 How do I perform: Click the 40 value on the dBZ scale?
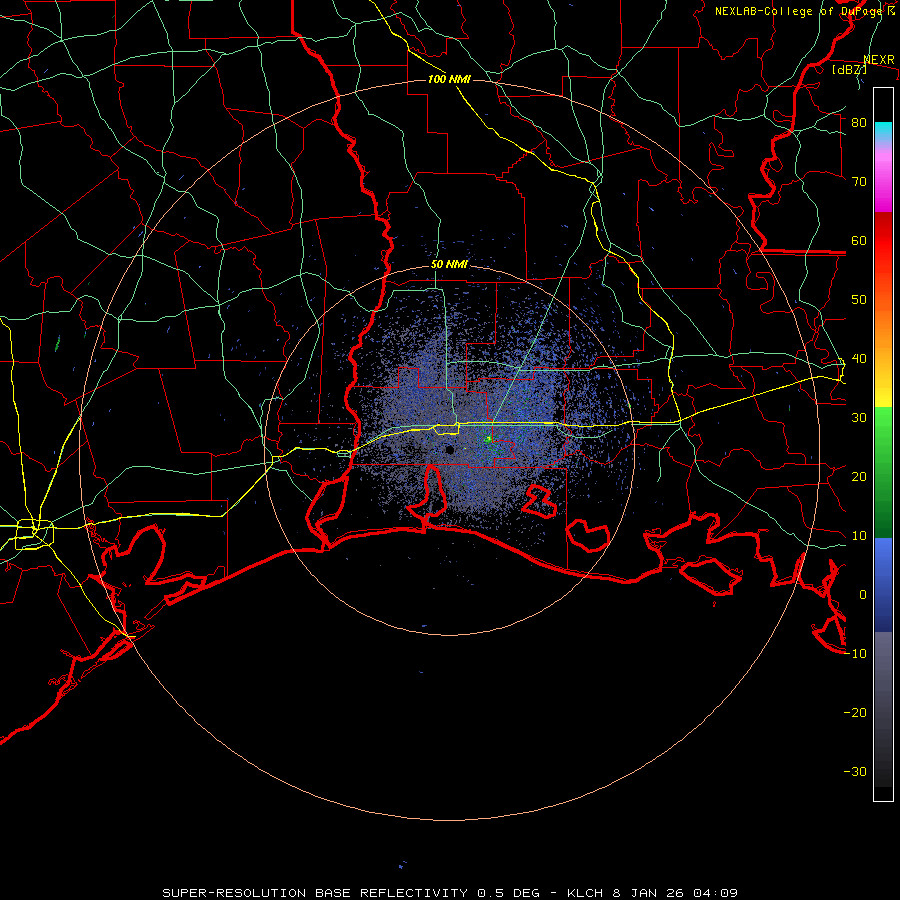tap(859, 359)
